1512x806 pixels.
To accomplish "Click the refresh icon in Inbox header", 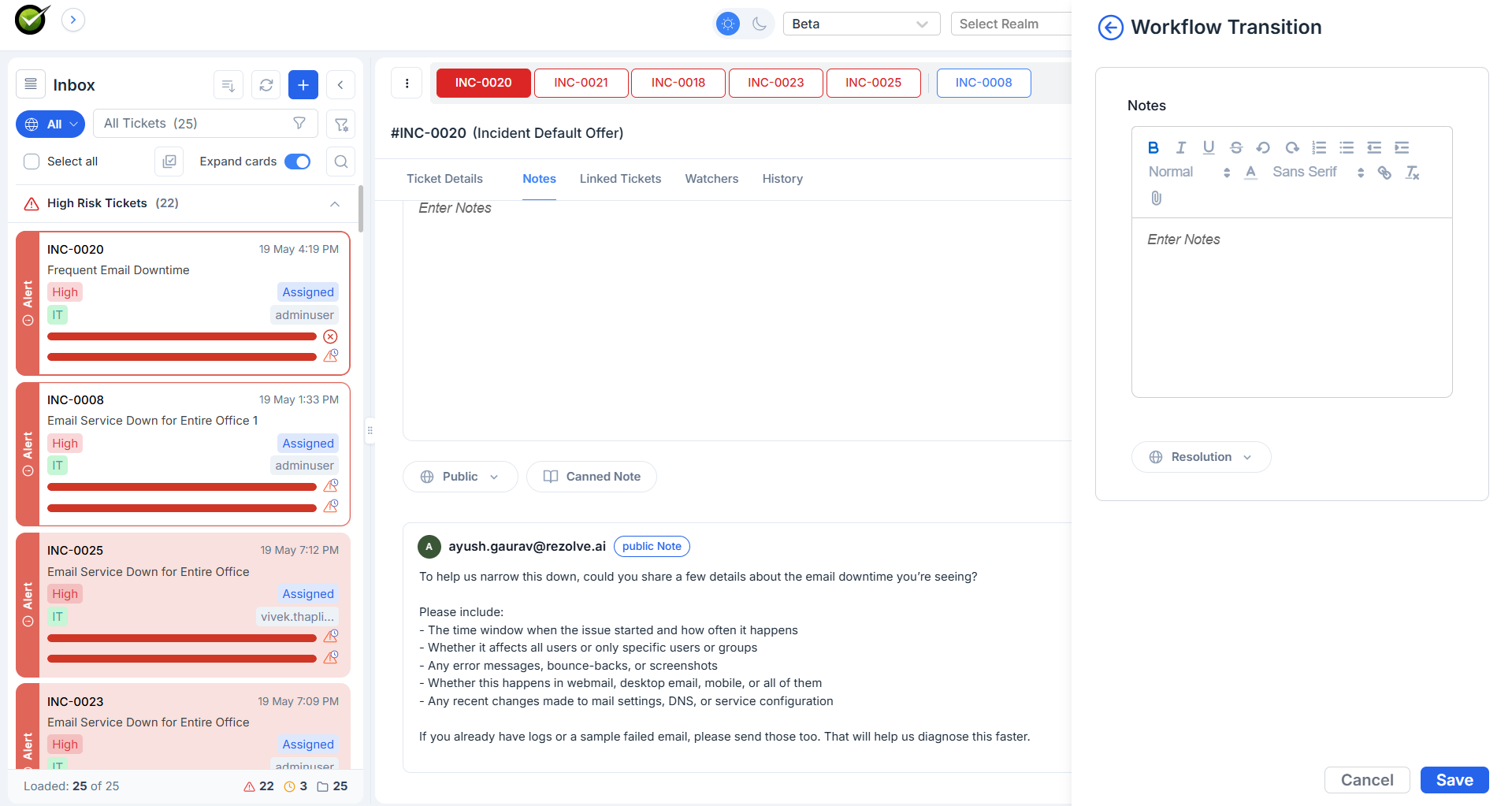I will (266, 85).
